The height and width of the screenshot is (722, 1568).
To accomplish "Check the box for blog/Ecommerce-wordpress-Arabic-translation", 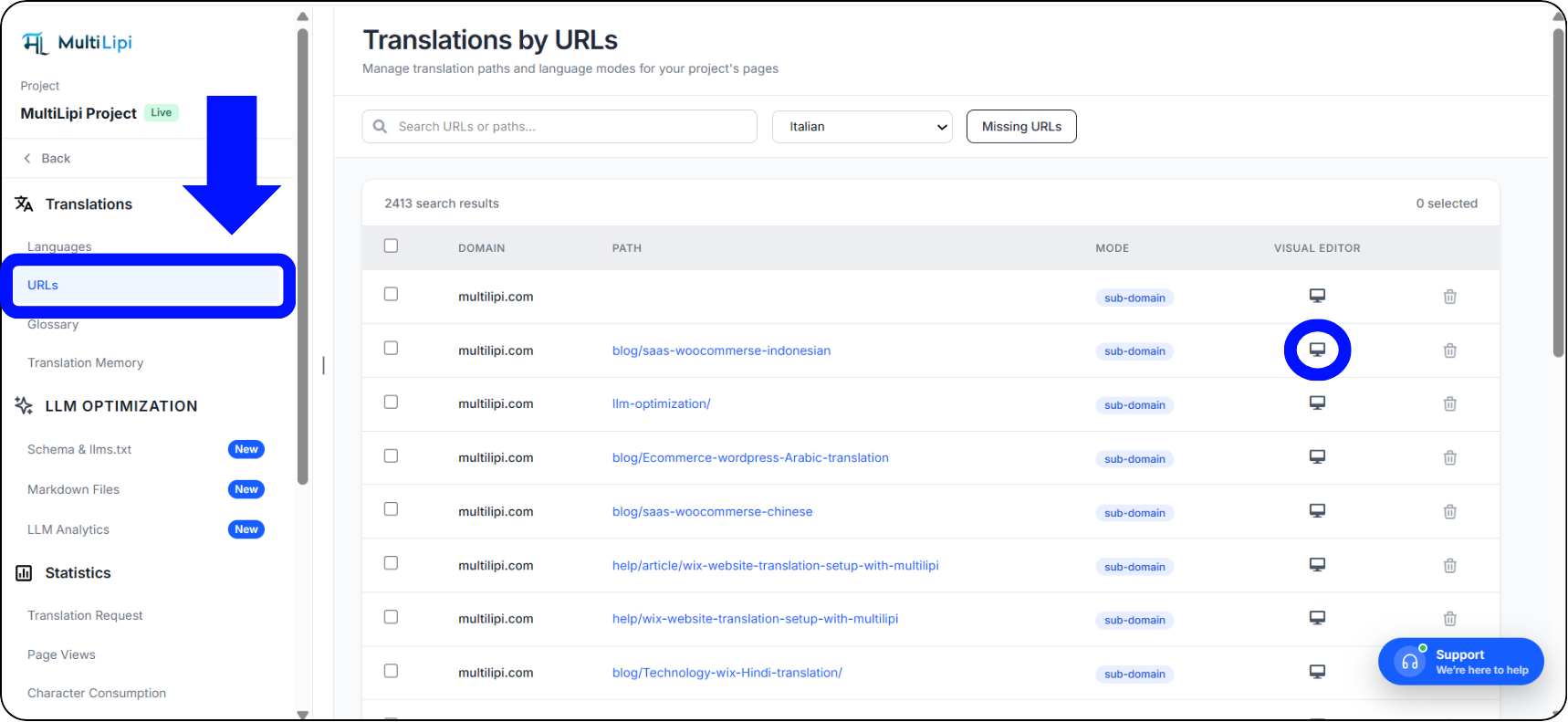I will coord(391,455).
